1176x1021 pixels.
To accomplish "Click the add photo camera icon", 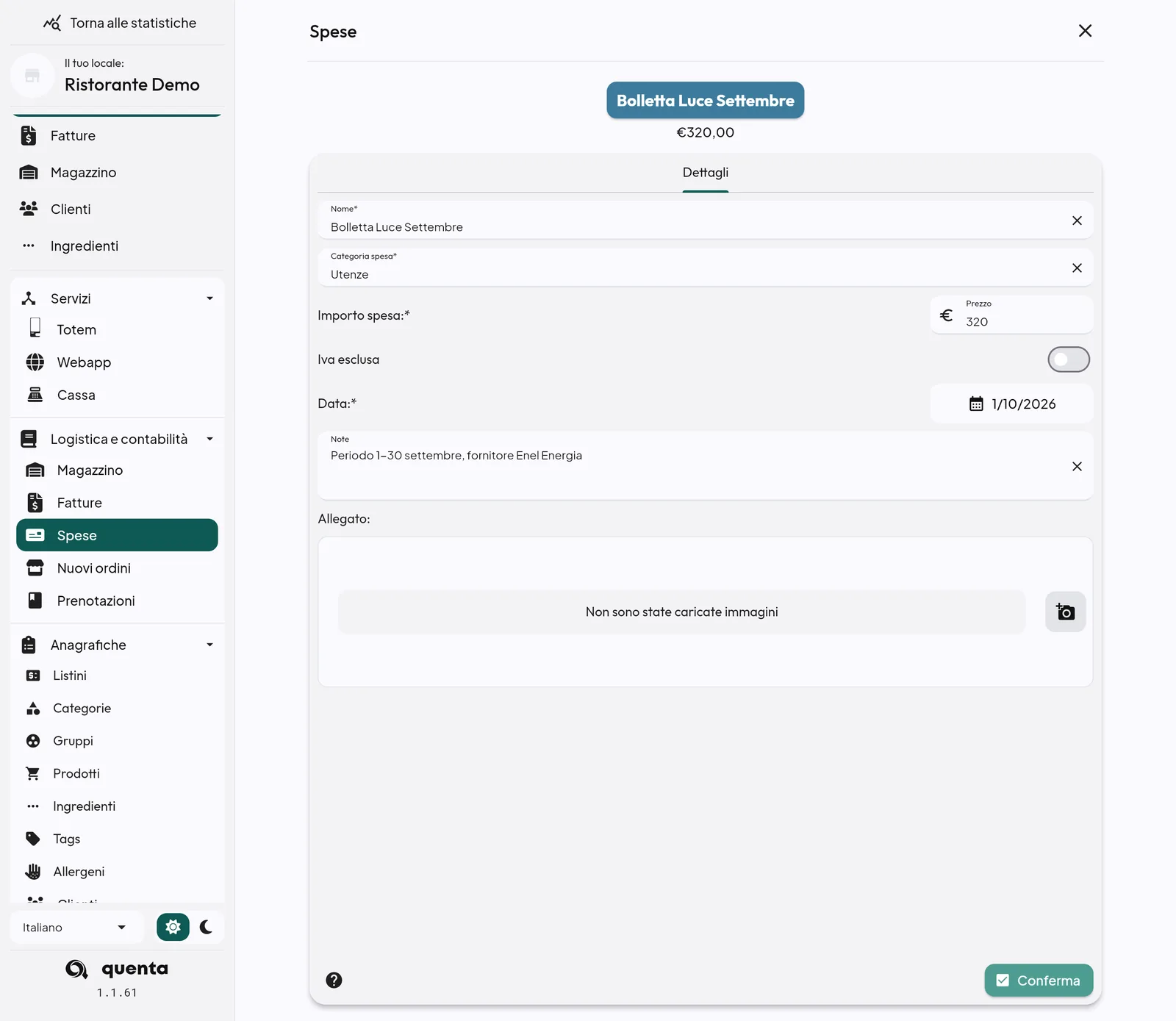I will point(1065,612).
